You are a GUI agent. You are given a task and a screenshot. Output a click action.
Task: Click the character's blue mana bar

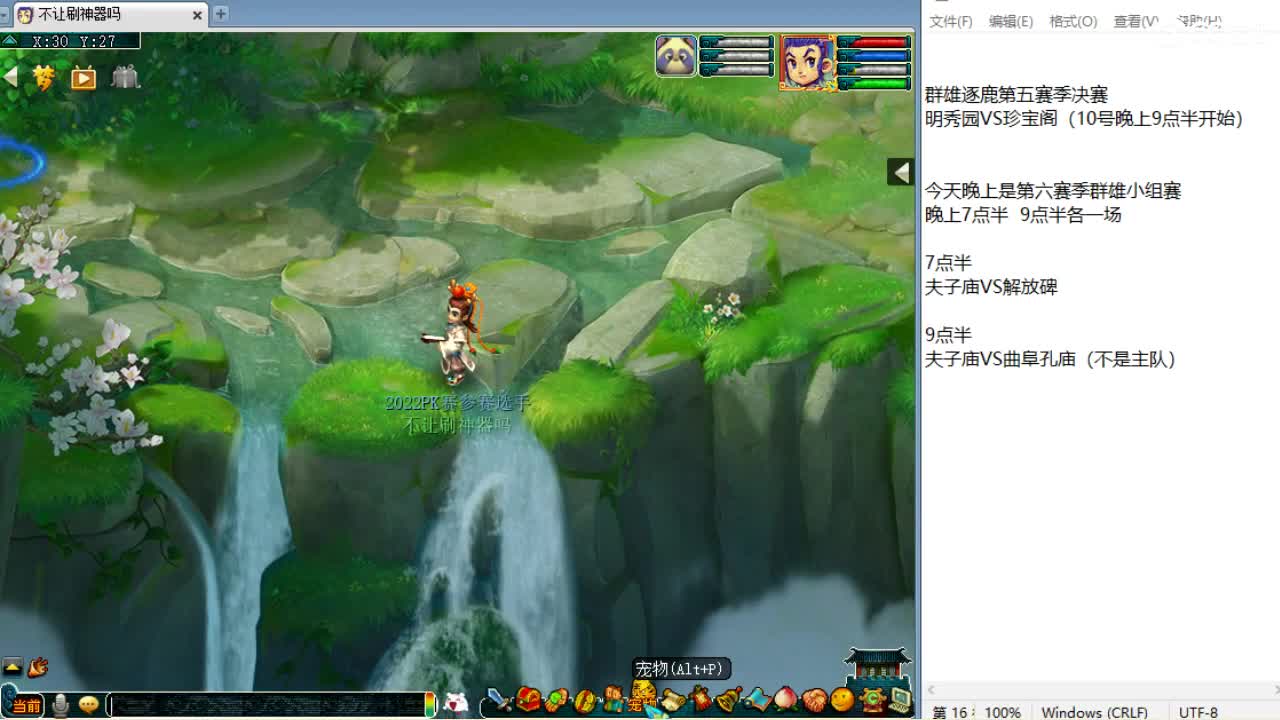874,56
